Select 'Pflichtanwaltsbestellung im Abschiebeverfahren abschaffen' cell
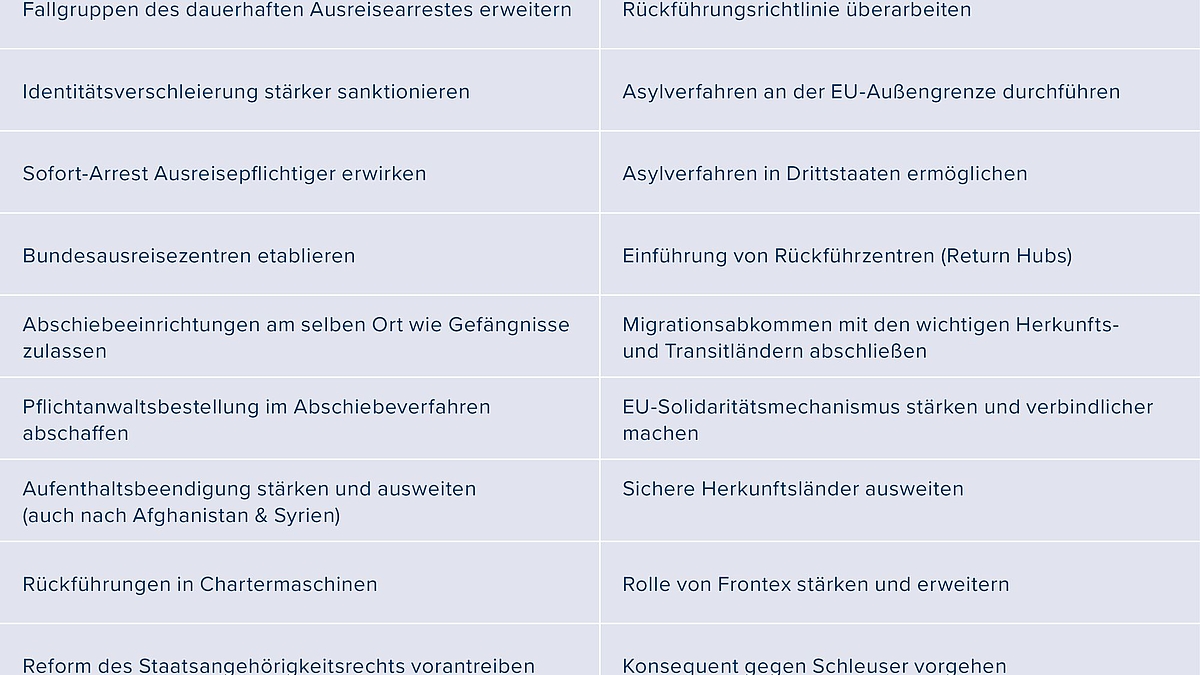 click(x=299, y=418)
